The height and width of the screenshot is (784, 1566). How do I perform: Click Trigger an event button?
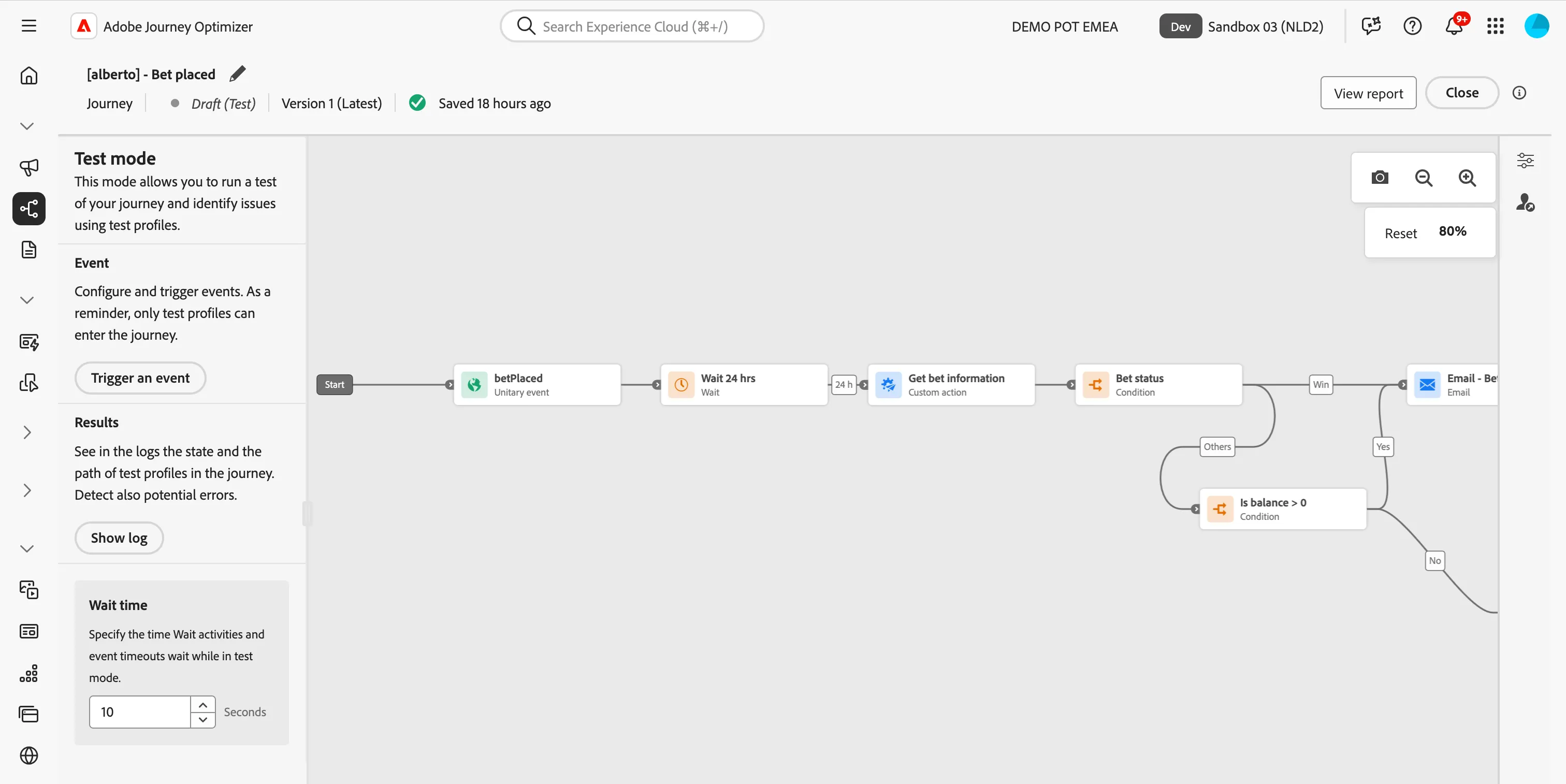pyautogui.click(x=140, y=378)
